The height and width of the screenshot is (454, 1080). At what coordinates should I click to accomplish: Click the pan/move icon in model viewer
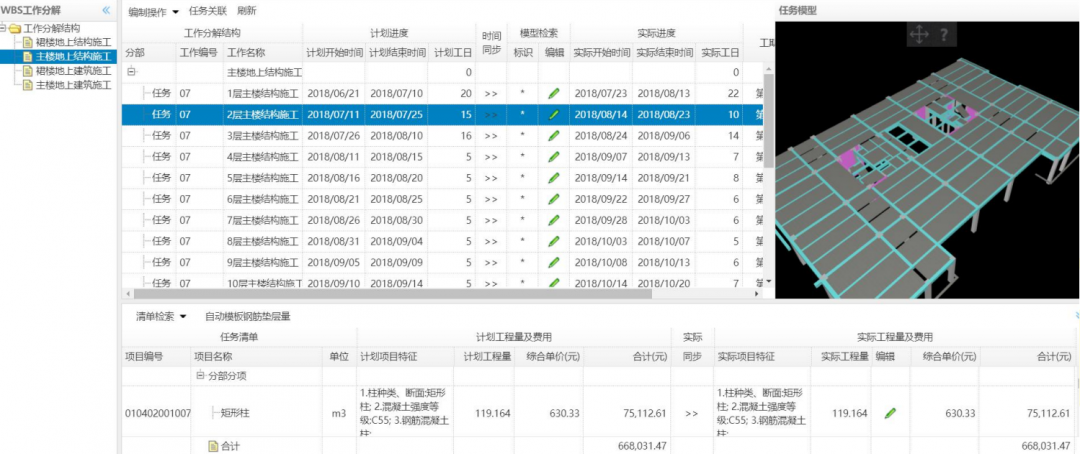click(917, 35)
